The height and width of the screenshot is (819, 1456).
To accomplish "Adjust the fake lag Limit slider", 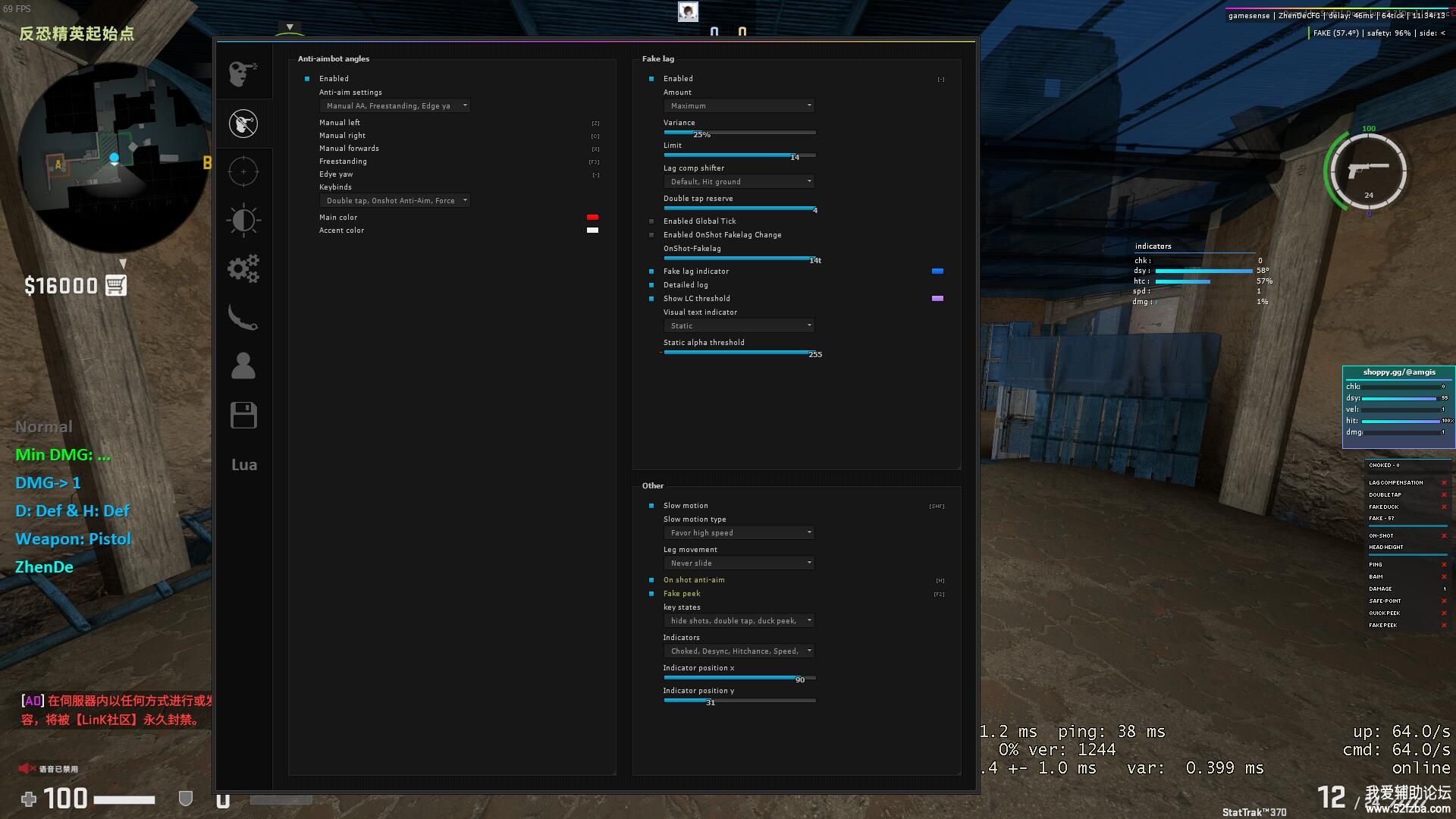I will coord(739,155).
